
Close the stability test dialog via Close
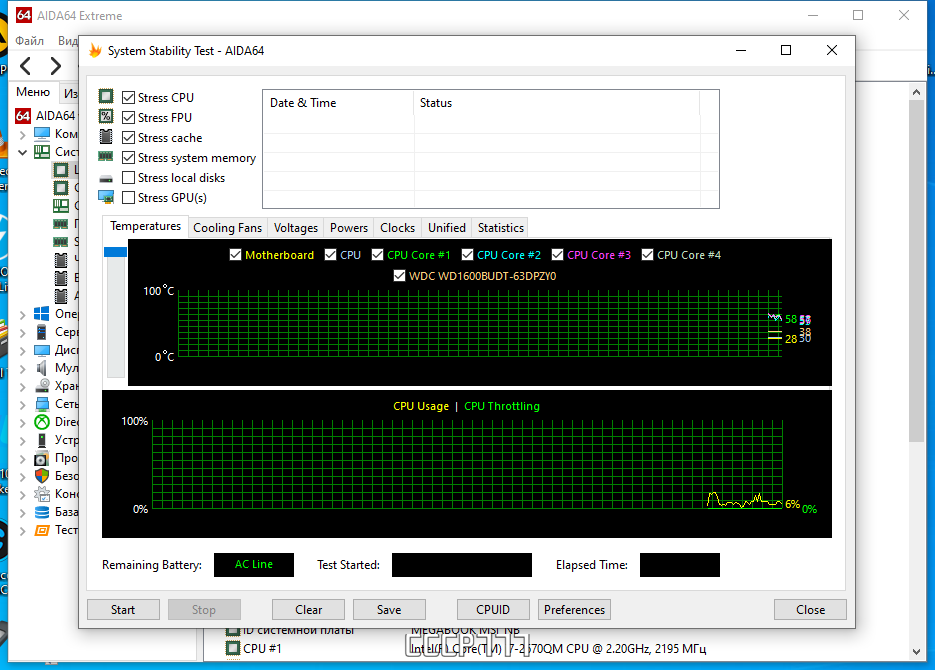point(810,610)
